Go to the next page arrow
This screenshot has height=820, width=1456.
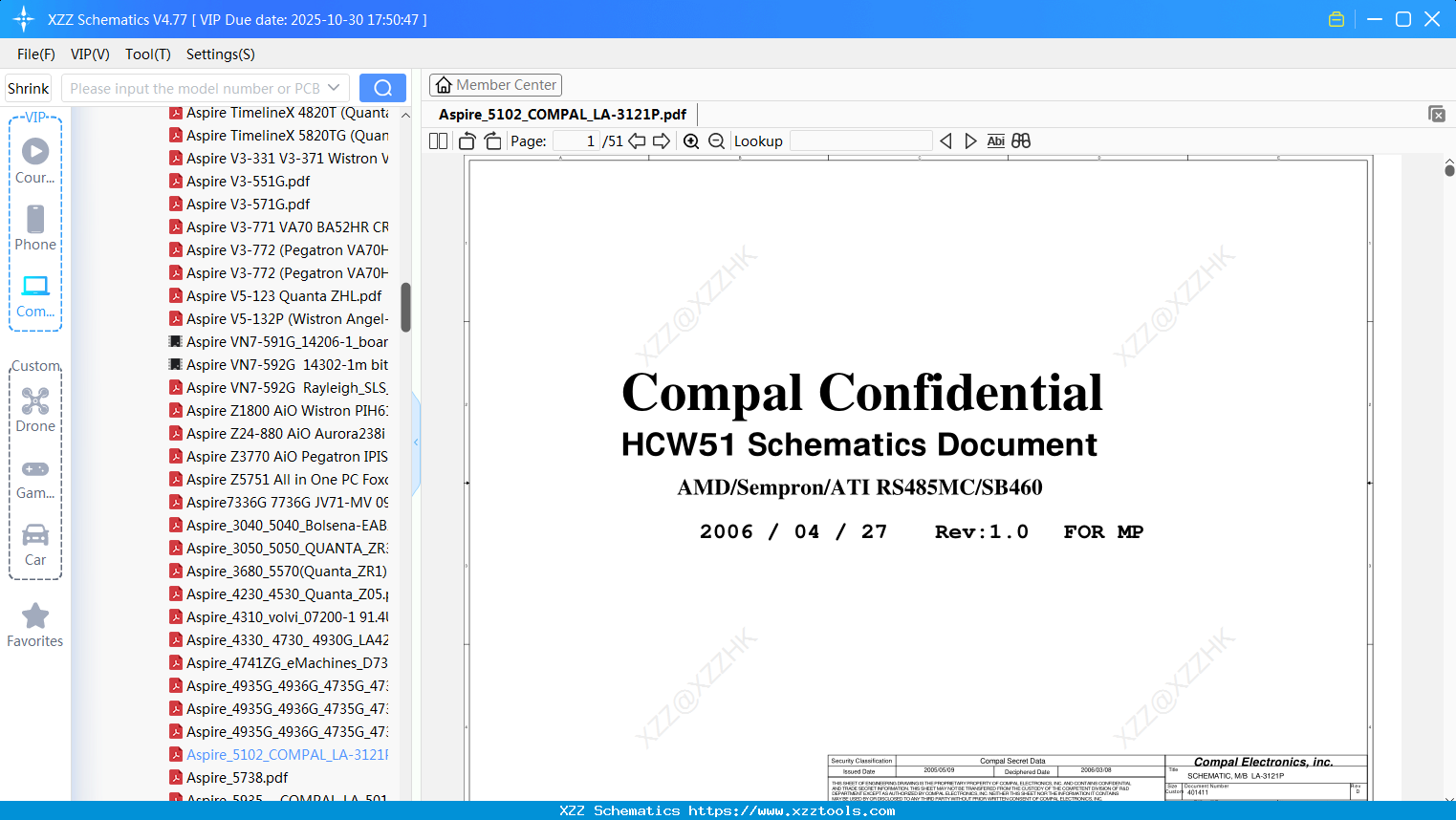point(662,141)
